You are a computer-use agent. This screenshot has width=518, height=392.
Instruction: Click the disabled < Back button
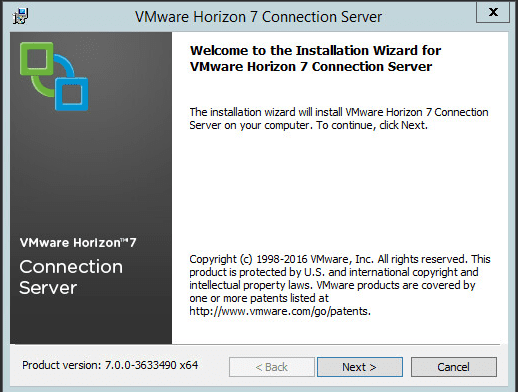272,367
